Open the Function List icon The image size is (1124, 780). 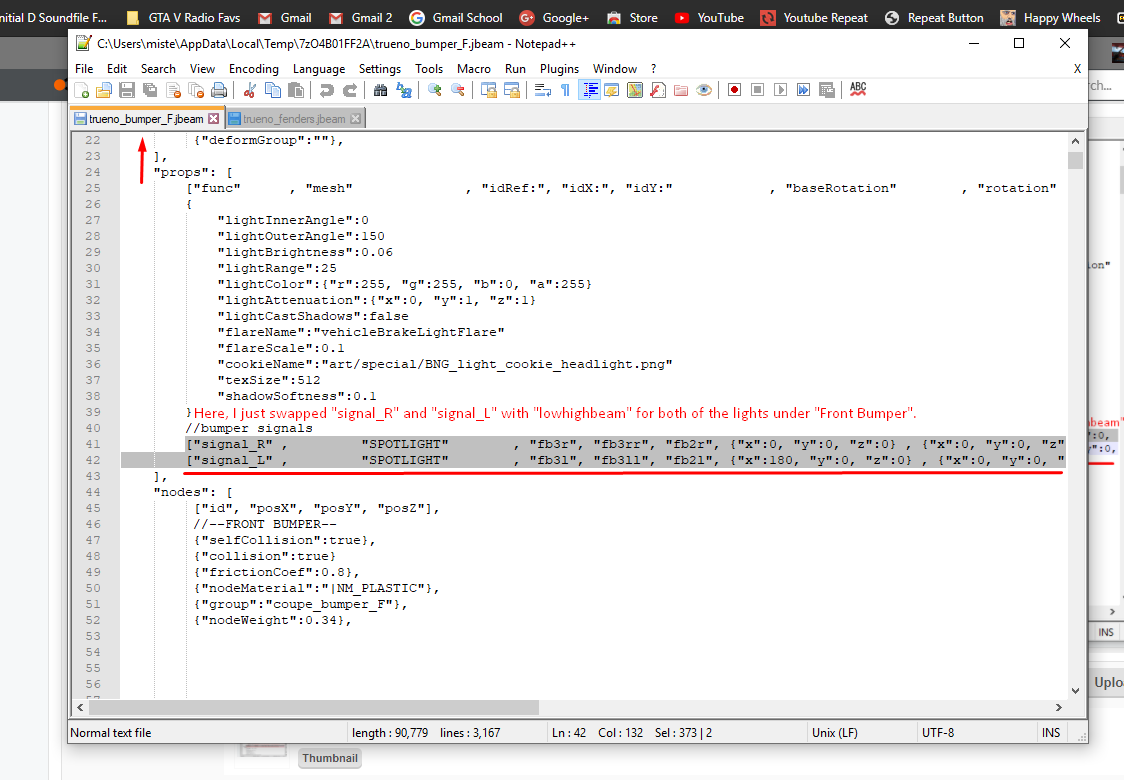pyautogui.click(x=657, y=90)
